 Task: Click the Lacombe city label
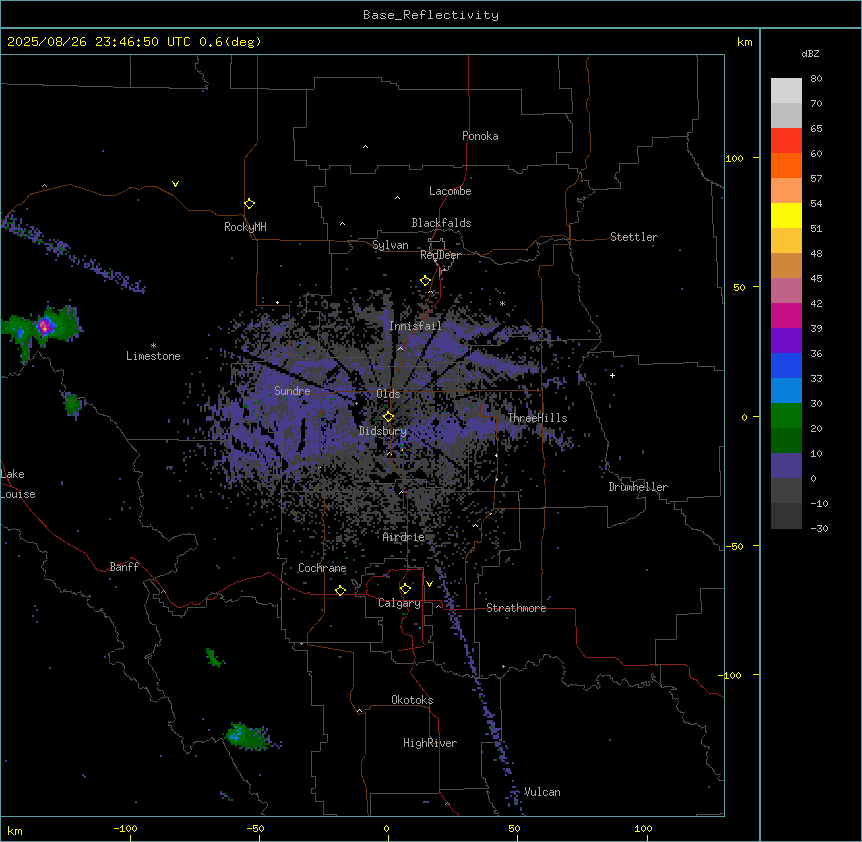[x=450, y=191]
